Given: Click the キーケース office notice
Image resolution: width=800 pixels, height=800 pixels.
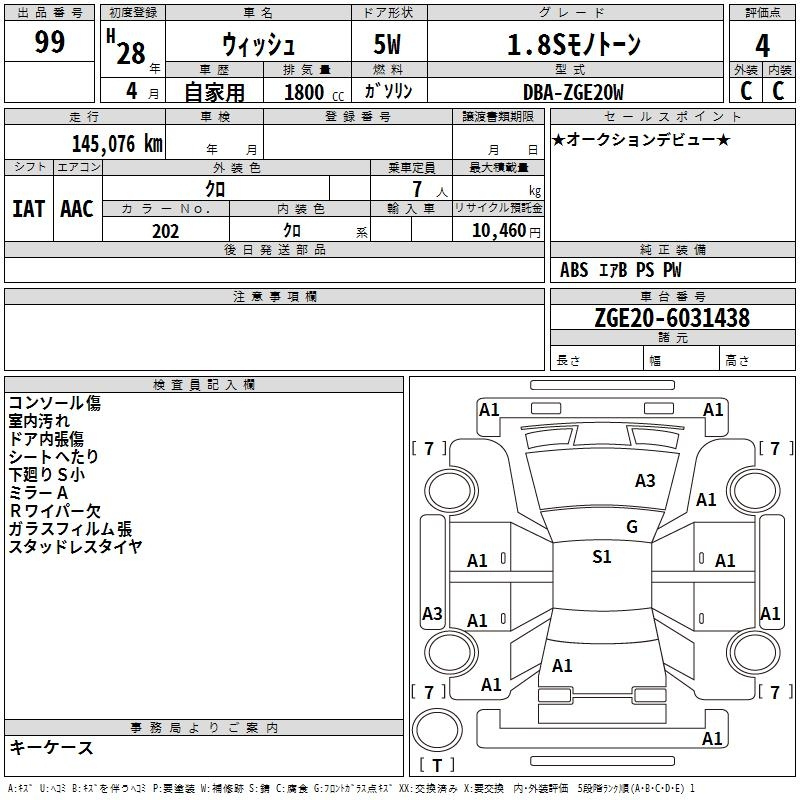Looking at the screenshot, I should click(52, 747).
